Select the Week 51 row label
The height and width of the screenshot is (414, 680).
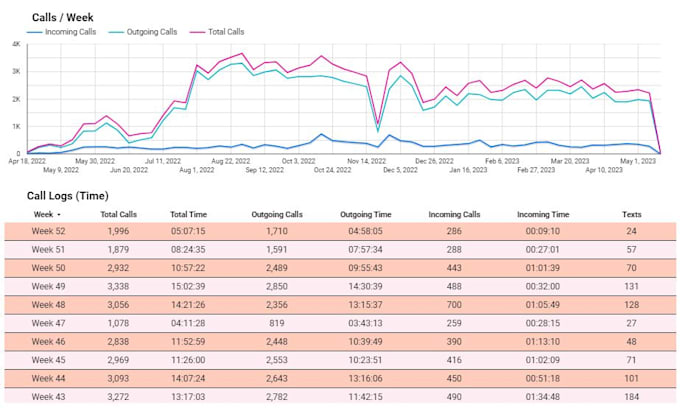pos(48,249)
